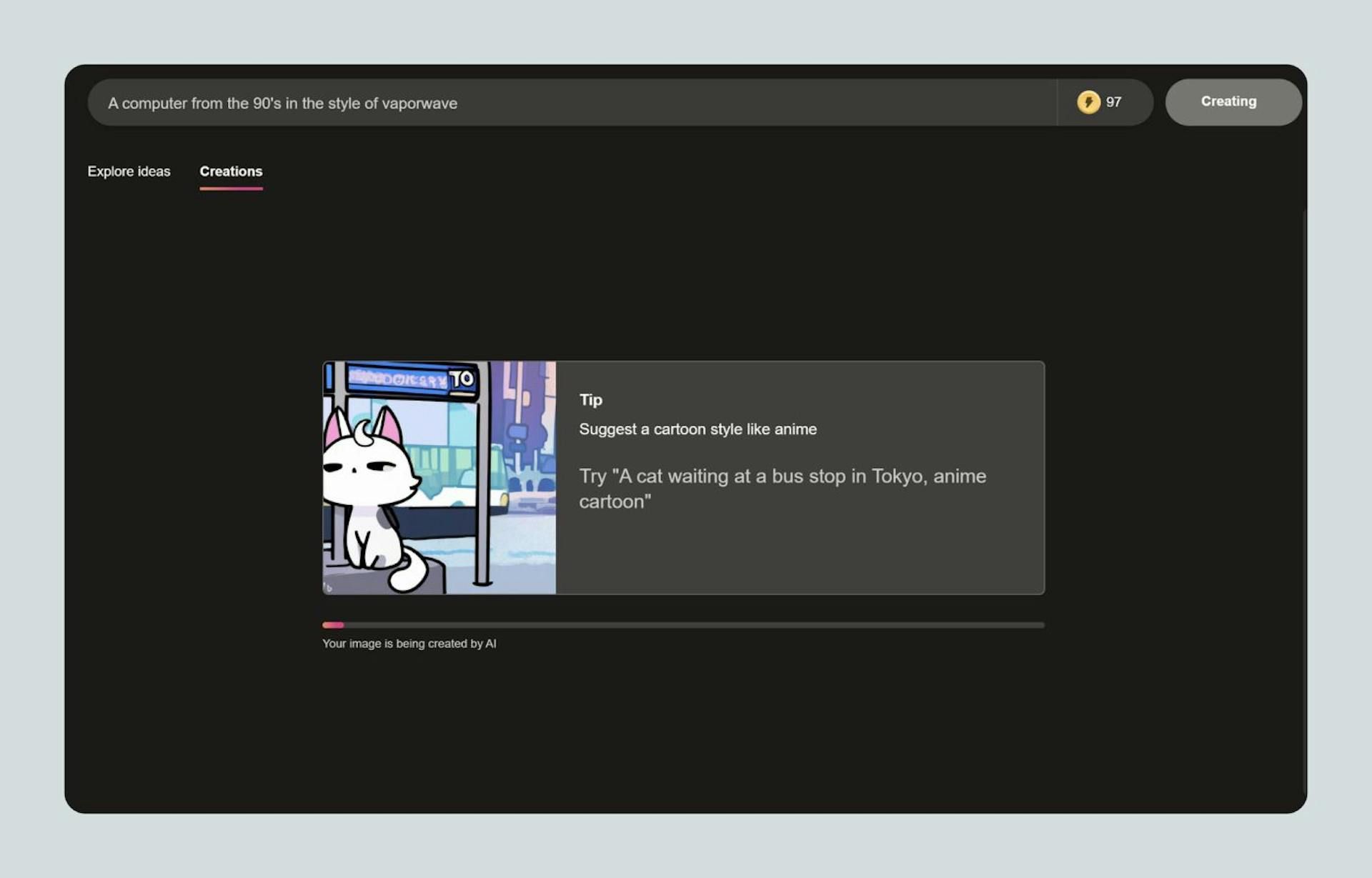
Task: Click the Tip heading in the card
Action: tap(590, 400)
